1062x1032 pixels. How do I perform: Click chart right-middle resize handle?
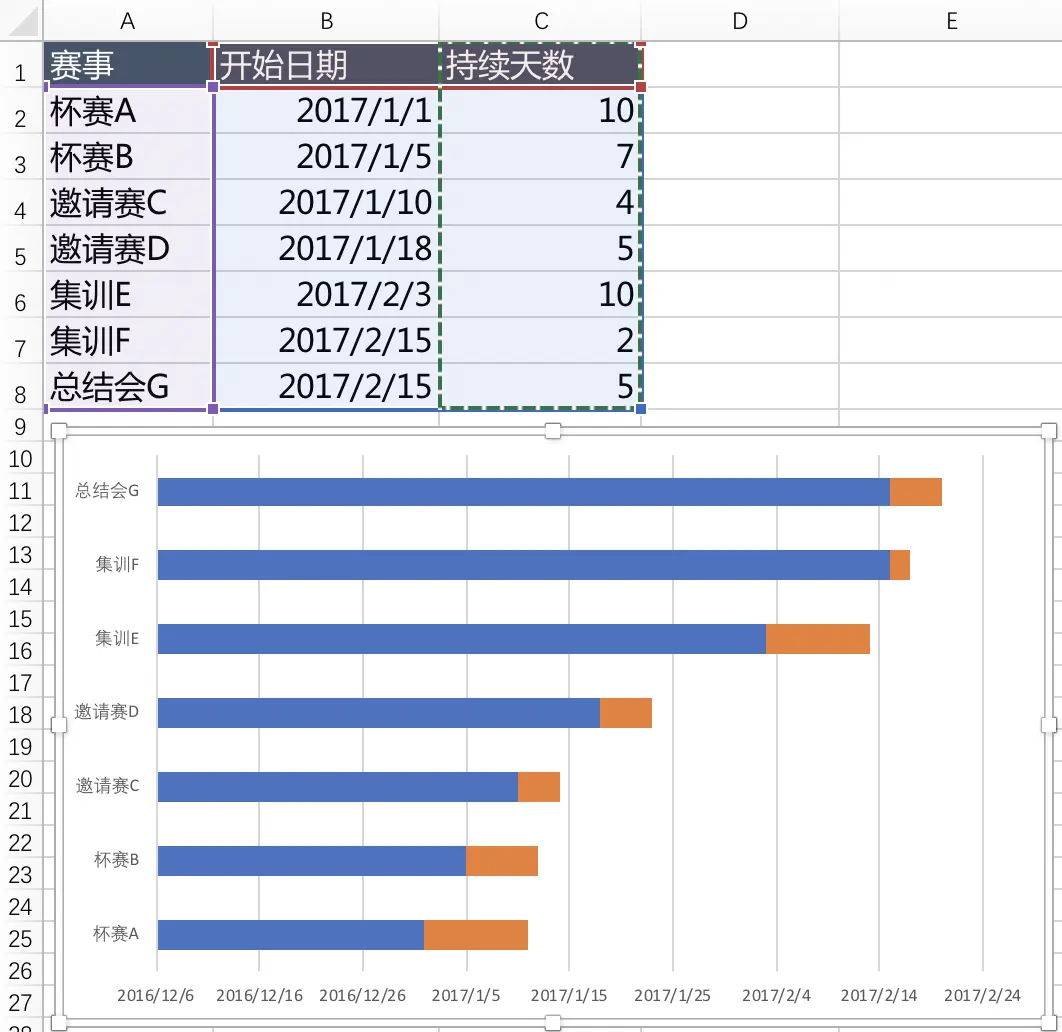tap(1048, 725)
